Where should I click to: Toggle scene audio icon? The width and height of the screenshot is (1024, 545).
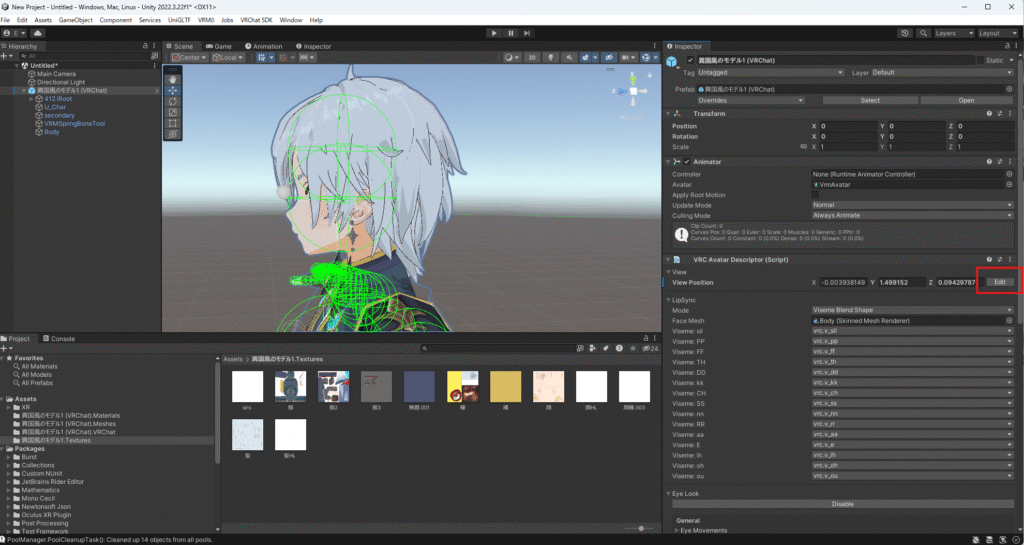pyautogui.click(x=569, y=57)
